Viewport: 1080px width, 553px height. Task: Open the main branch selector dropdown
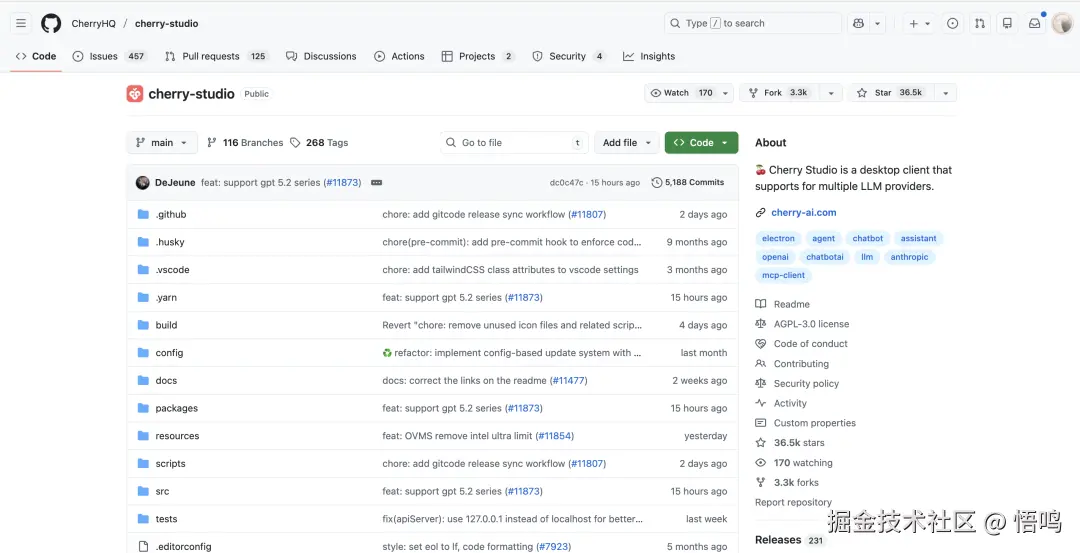click(162, 143)
